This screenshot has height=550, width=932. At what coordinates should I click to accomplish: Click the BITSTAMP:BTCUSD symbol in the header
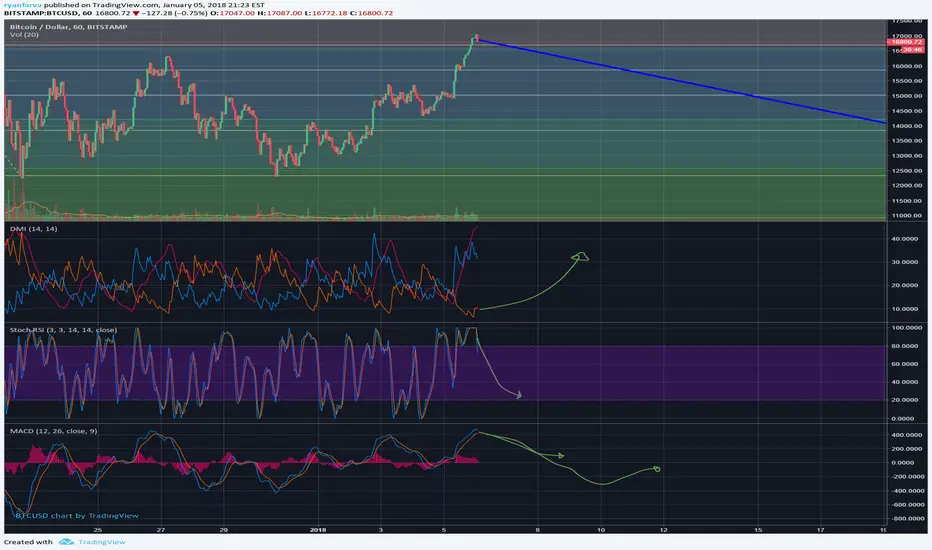pyautogui.click(x=41, y=12)
